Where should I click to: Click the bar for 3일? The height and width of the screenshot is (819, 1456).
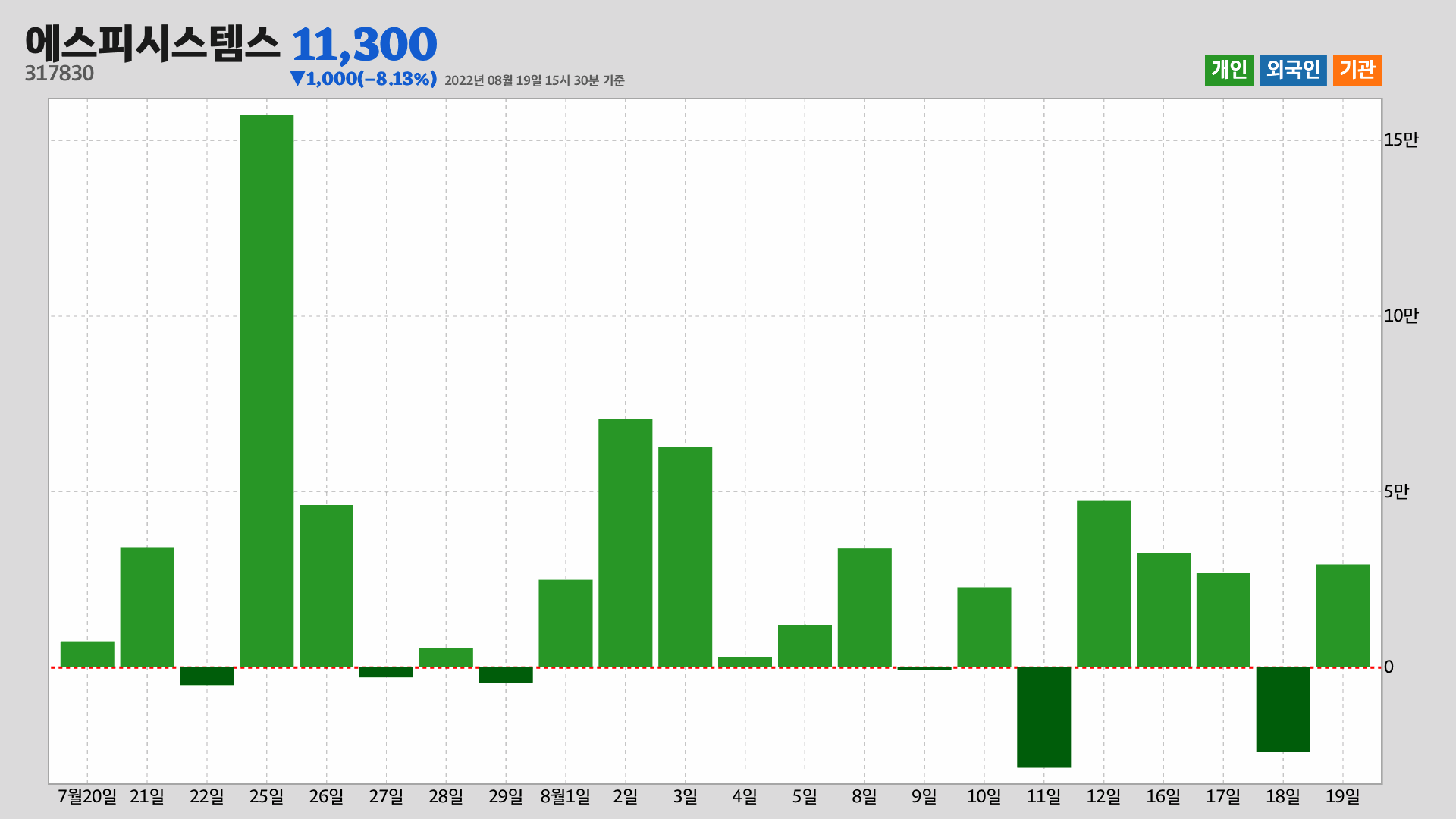click(x=686, y=557)
